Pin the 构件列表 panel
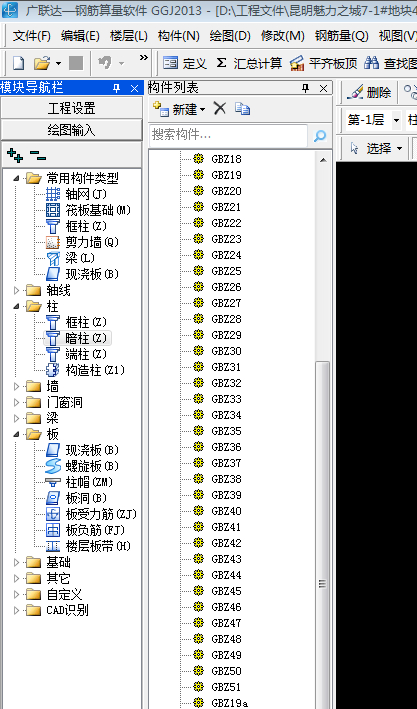Screen dimensions: 417x709 click(x=305, y=88)
